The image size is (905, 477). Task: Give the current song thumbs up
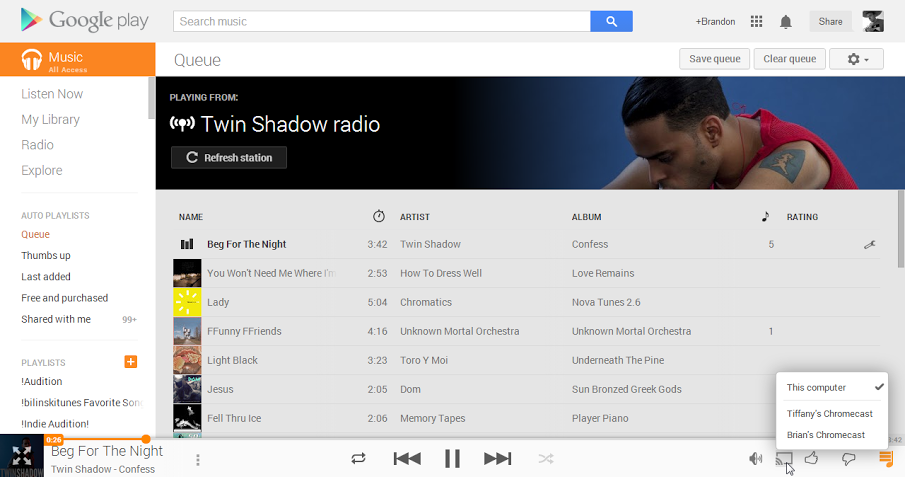click(812, 458)
